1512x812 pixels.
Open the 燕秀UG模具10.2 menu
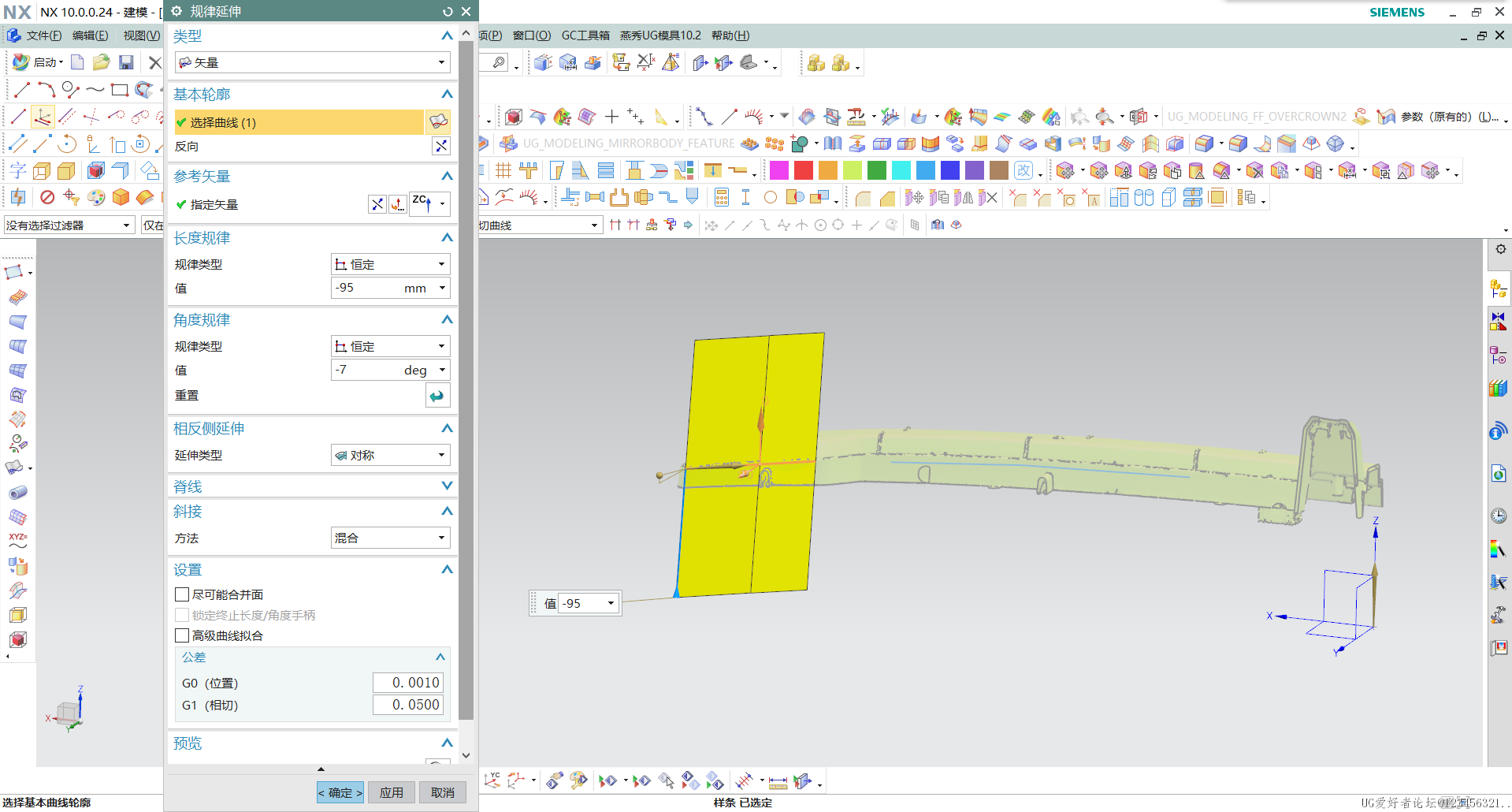(x=660, y=35)
